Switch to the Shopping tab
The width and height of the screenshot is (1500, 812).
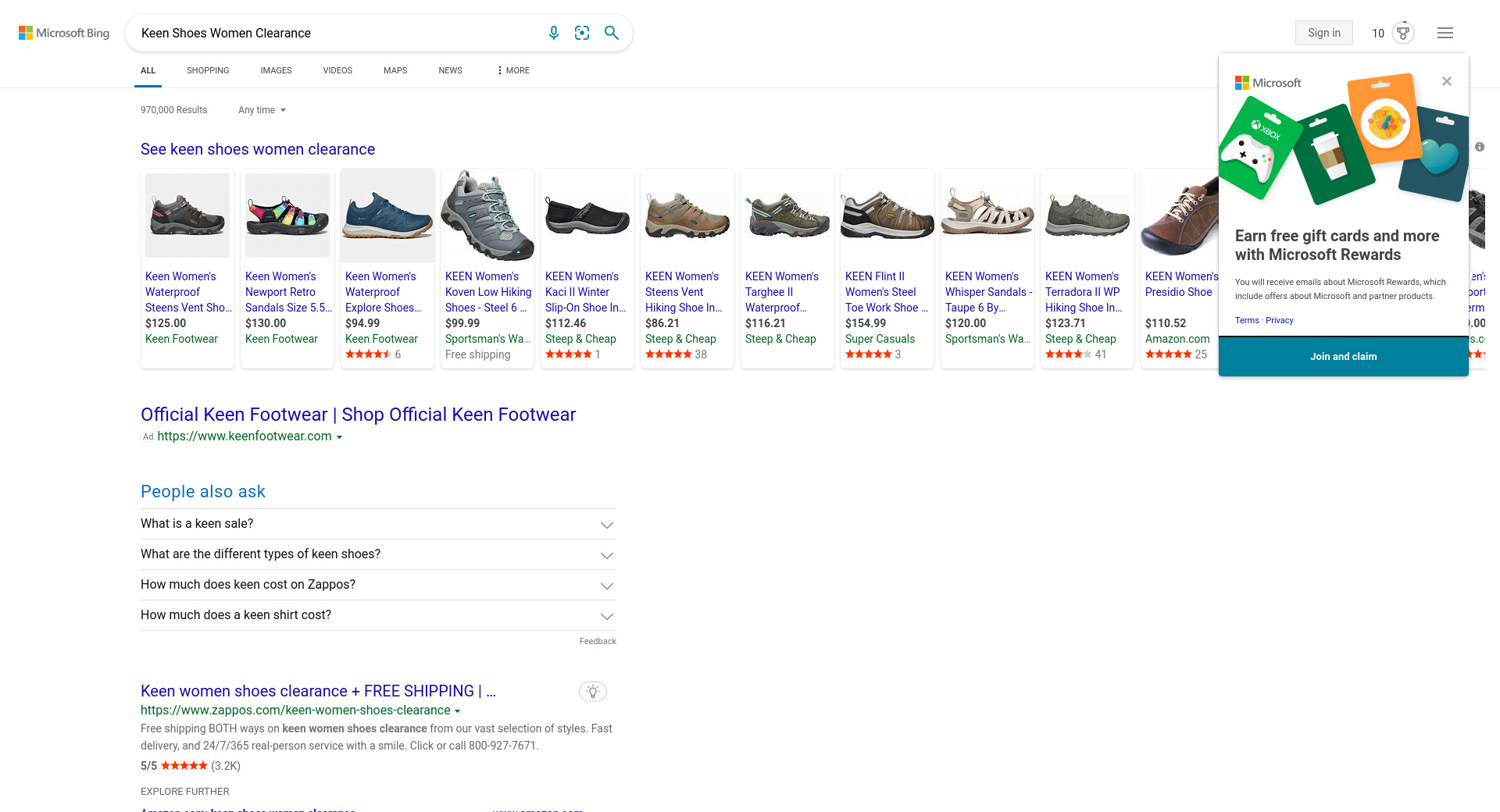click(208, 70)
